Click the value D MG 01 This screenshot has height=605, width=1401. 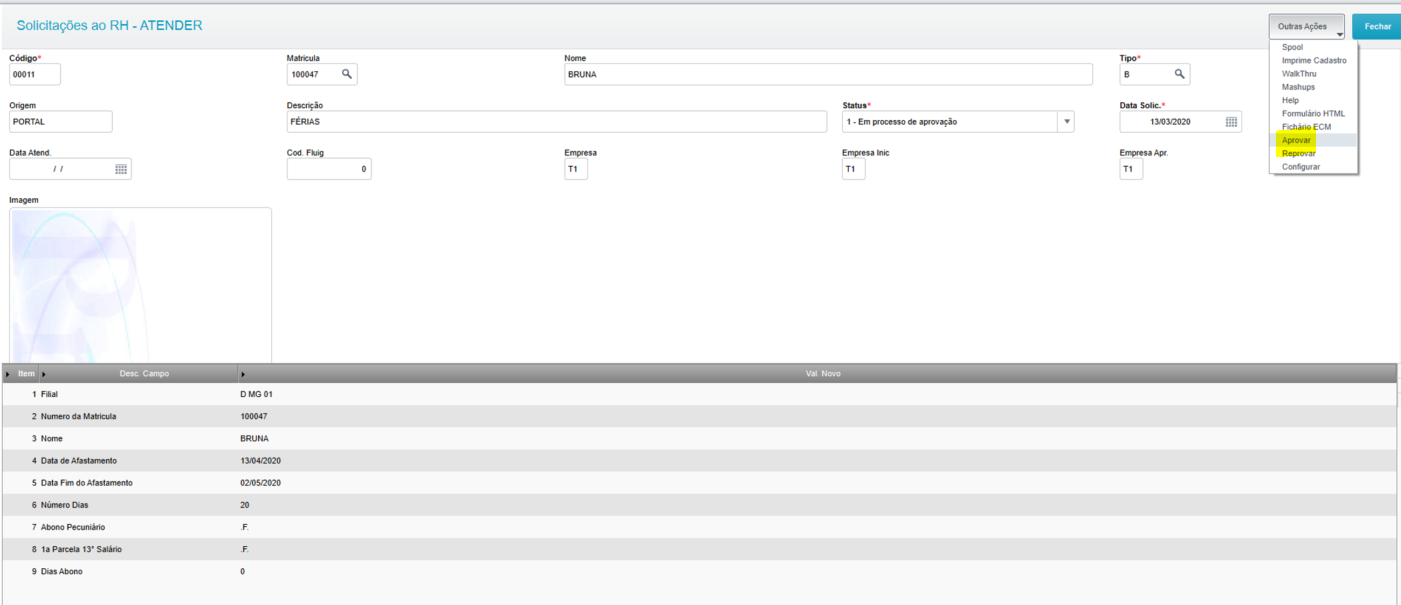tap(256, 395)
